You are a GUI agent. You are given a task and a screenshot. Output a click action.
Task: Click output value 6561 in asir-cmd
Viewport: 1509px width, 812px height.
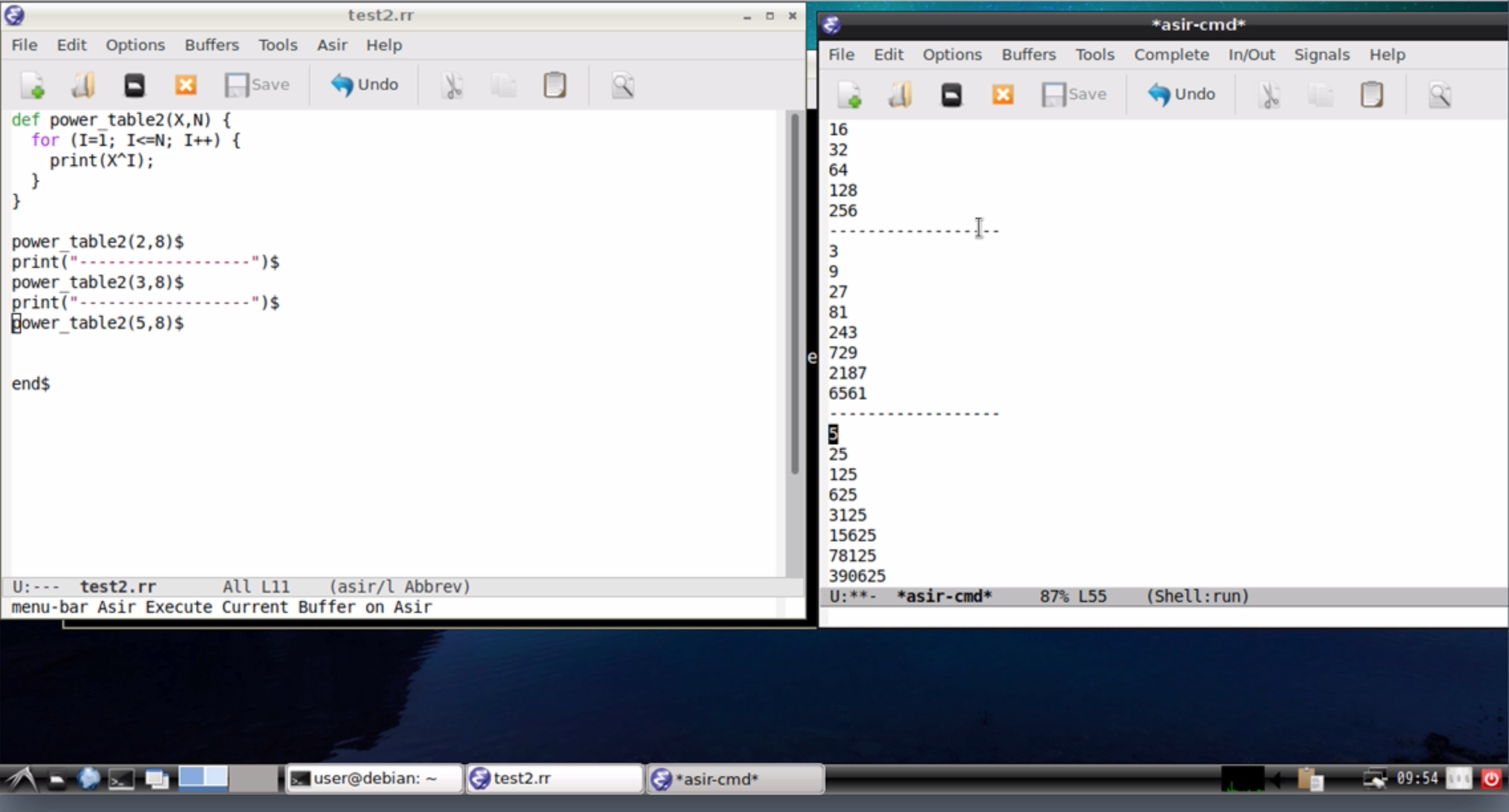(847, 393)
